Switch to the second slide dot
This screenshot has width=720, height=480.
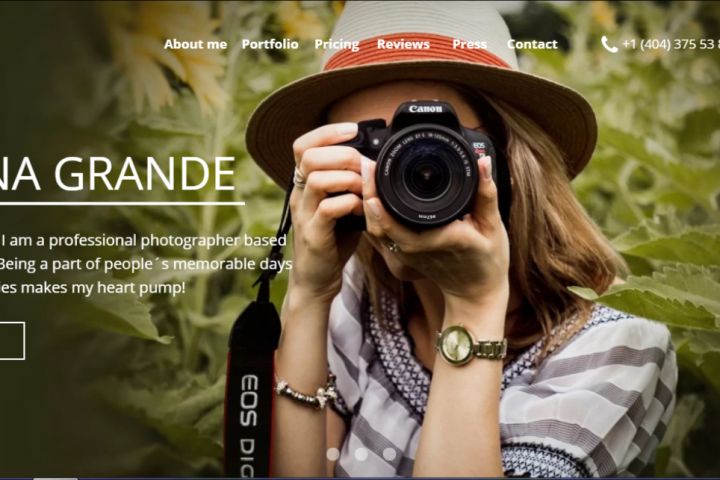tap(361, 454)
